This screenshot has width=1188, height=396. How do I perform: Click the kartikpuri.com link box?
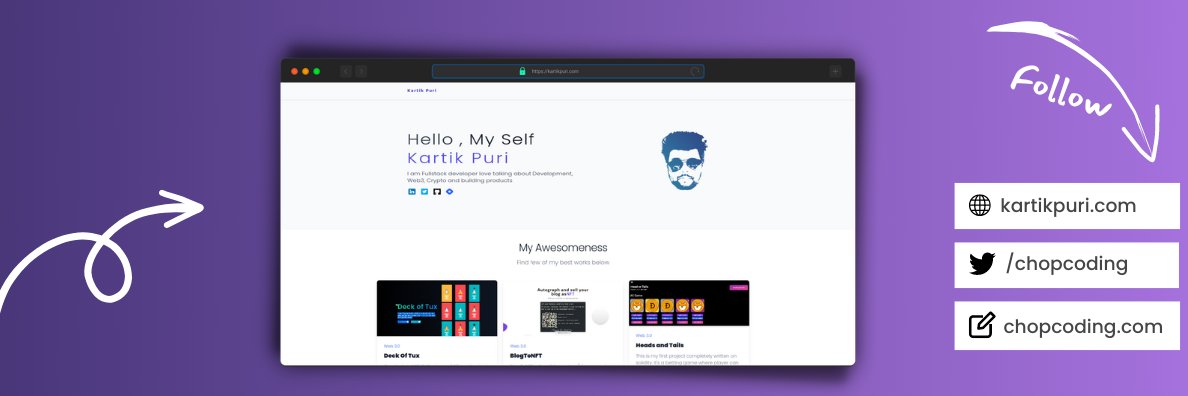(x=1067, y=206)
